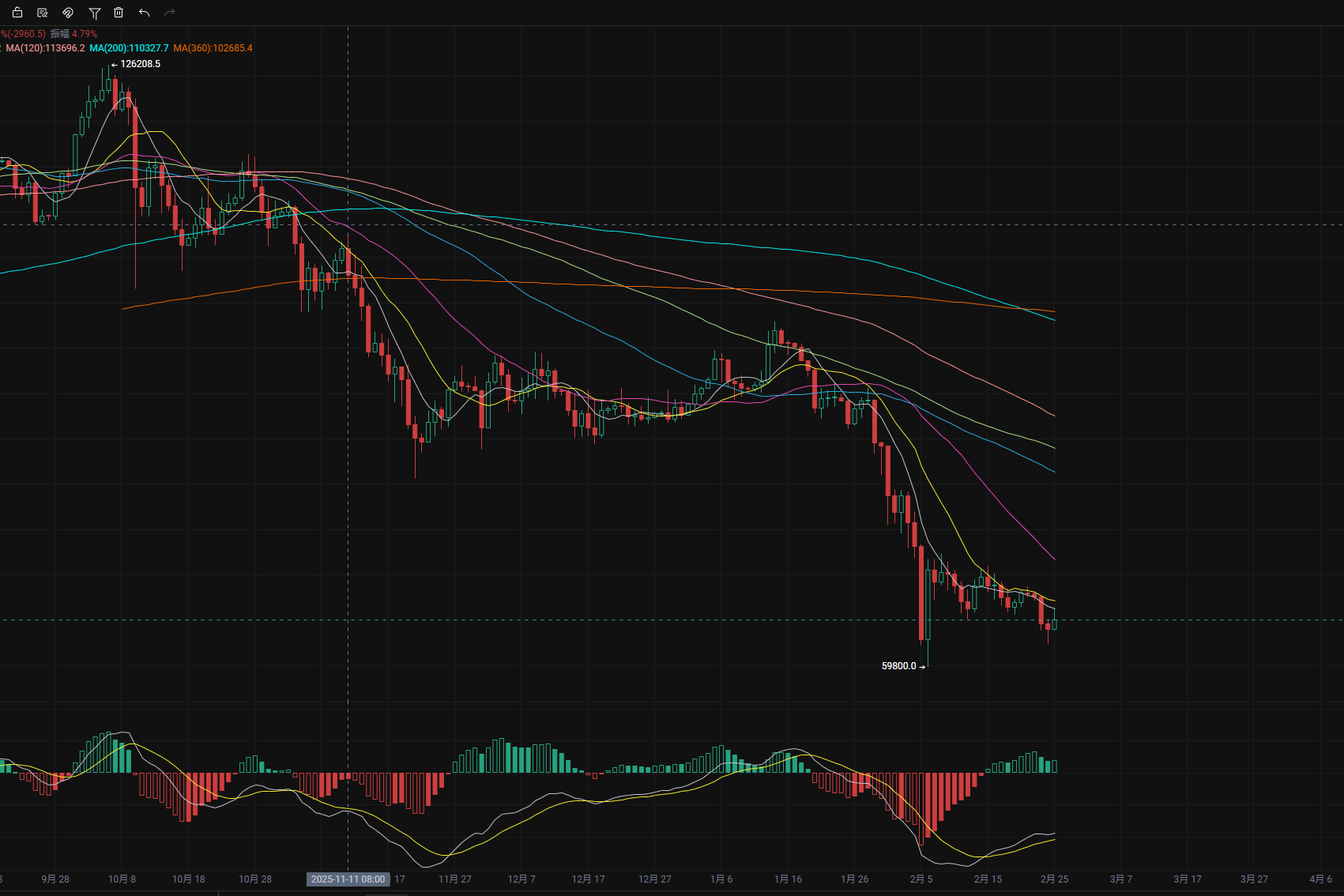This screenshot has height=896, width=1344.
Task: Toggle magnet snap mode
Action: click(x=68, y=13)
